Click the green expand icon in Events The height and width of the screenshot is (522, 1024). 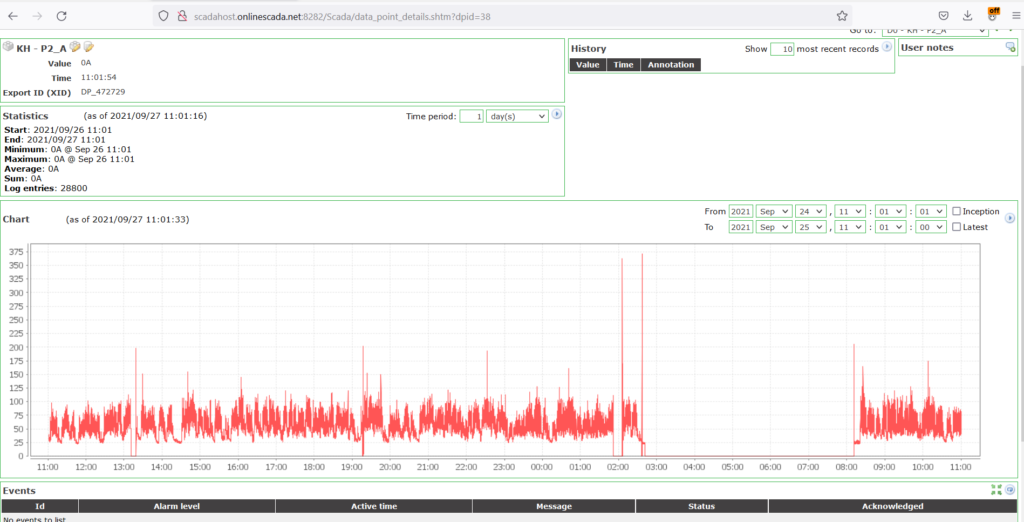996,490
